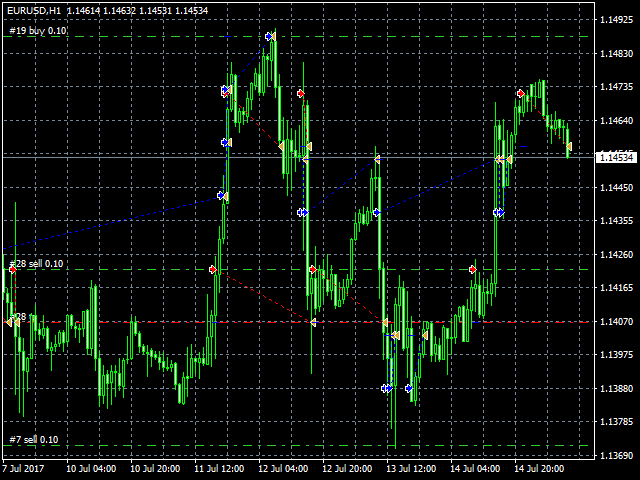Image resolution: width=640 pixels, height=480 pixels.
Task: Select orange close marker on price line near 12 Jul 20:00
Action: coord(377,160)
